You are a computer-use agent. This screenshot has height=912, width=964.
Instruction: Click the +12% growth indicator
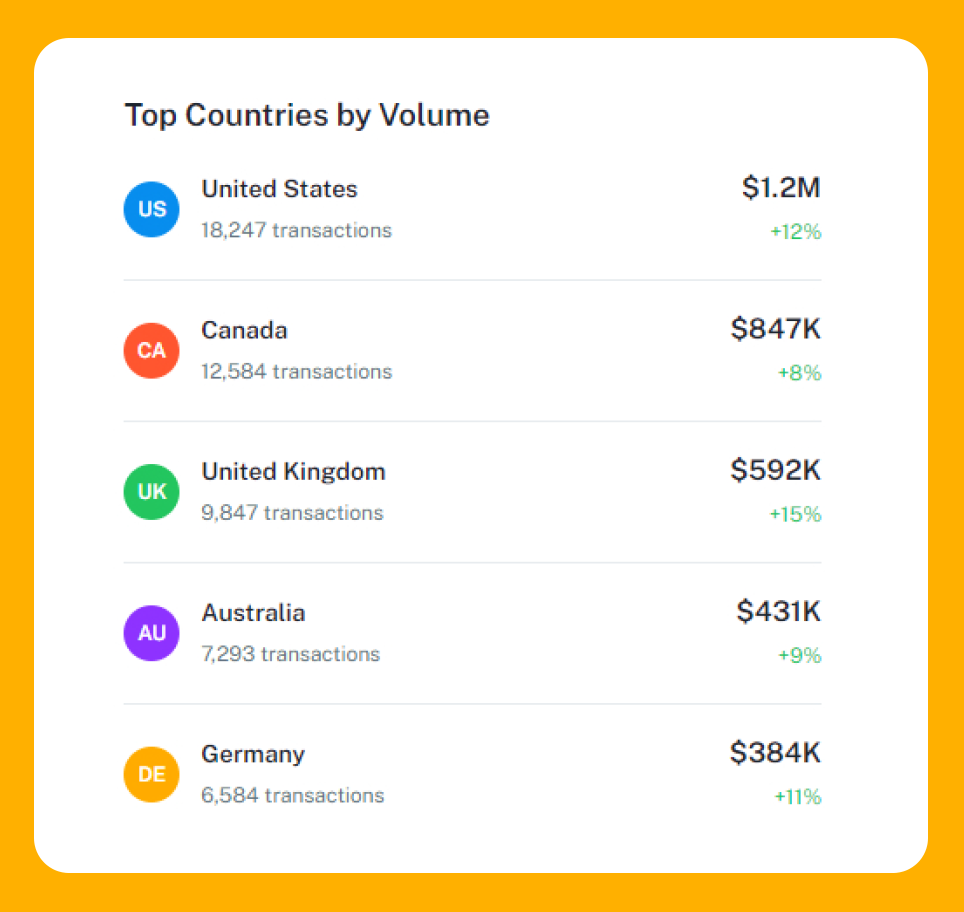[x=795, y=232]
